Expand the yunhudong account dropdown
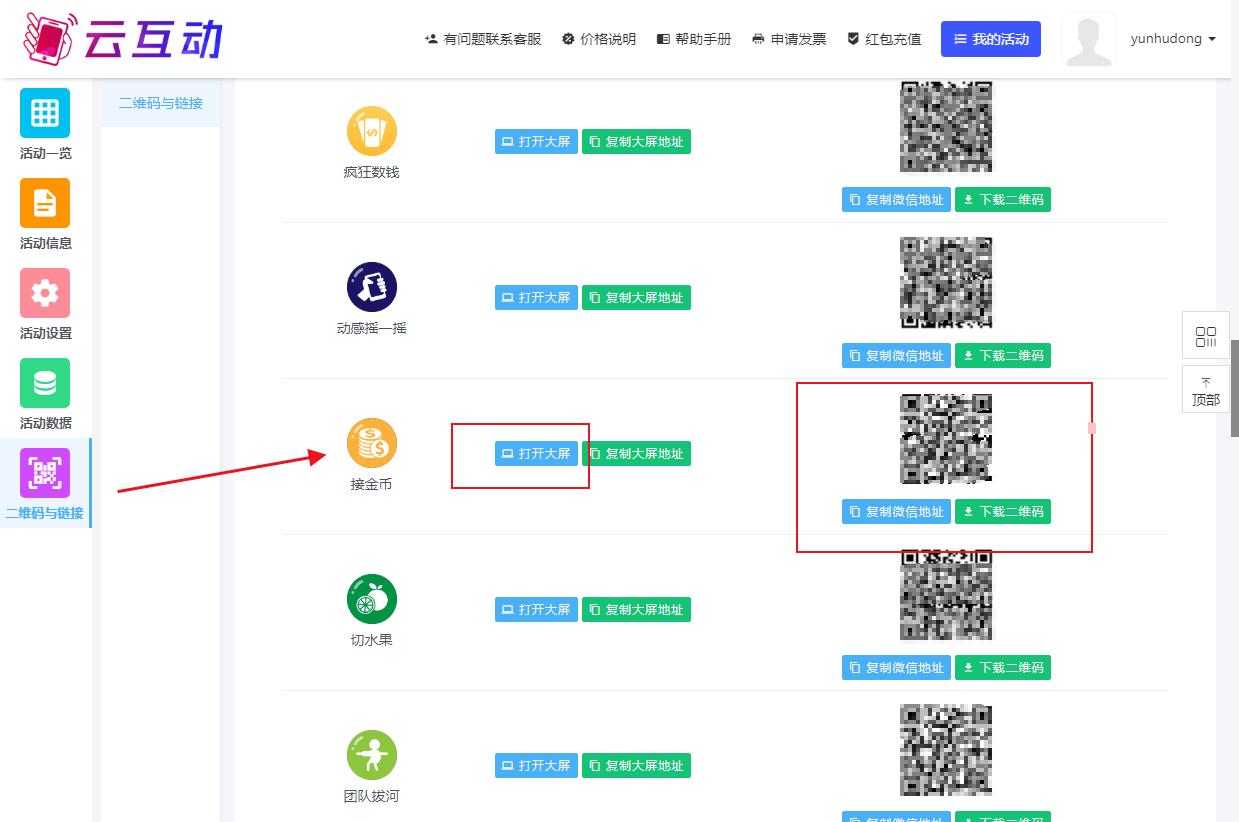This screenshot has height=822, width=1239. tap(1173, 39)
